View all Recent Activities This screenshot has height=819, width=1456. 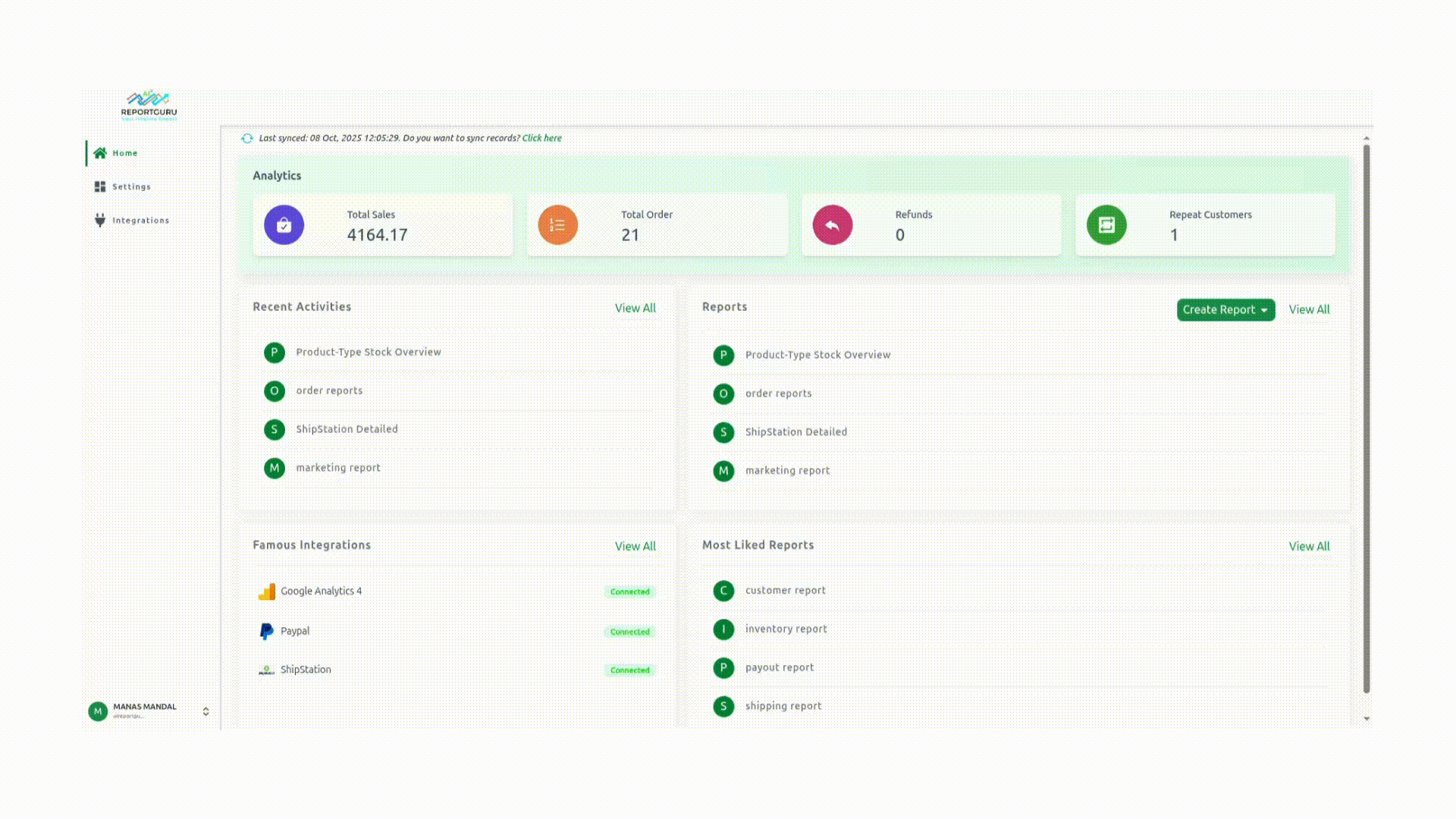pos(635,308)
